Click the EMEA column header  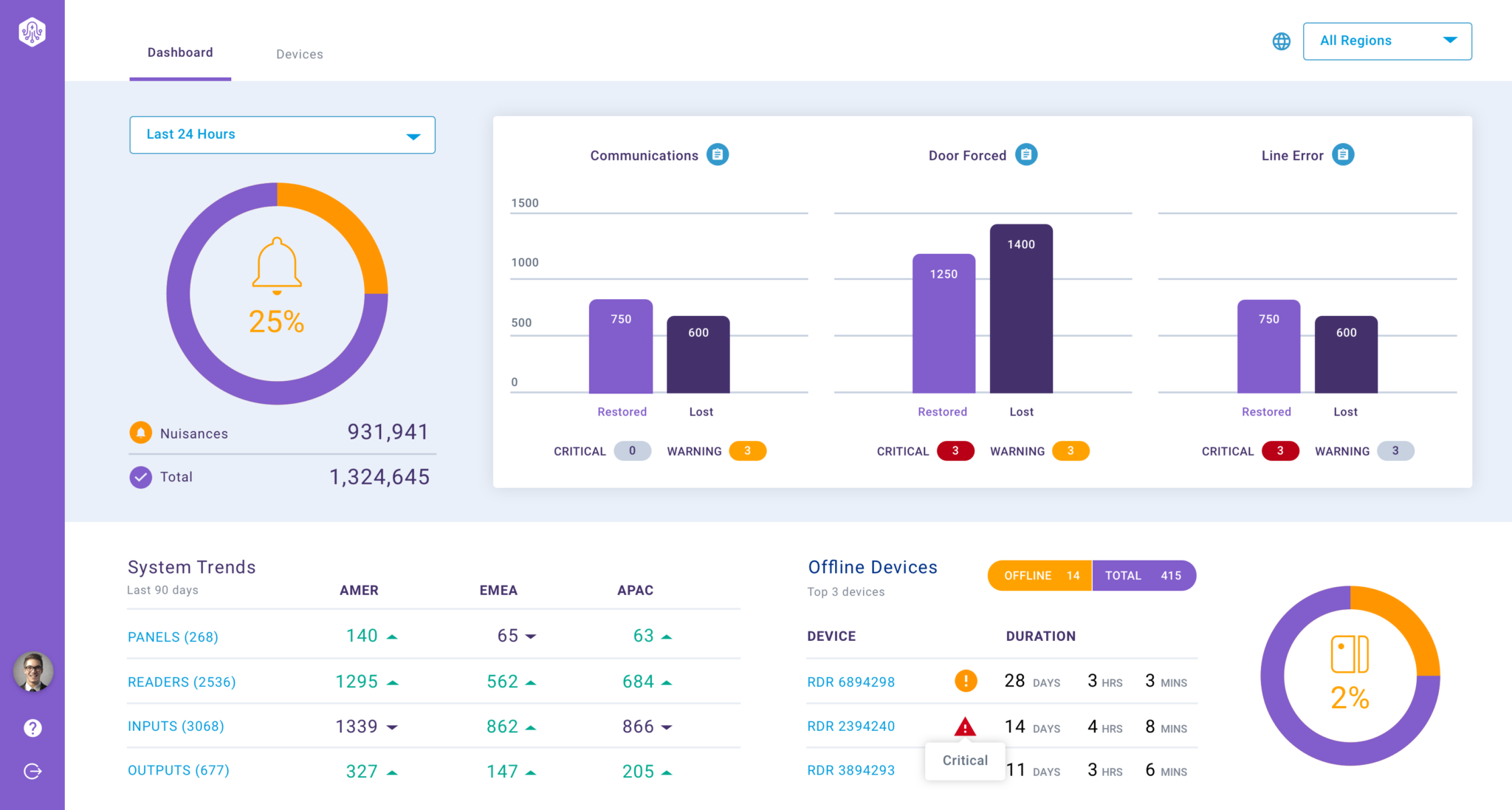coord(498,590)
